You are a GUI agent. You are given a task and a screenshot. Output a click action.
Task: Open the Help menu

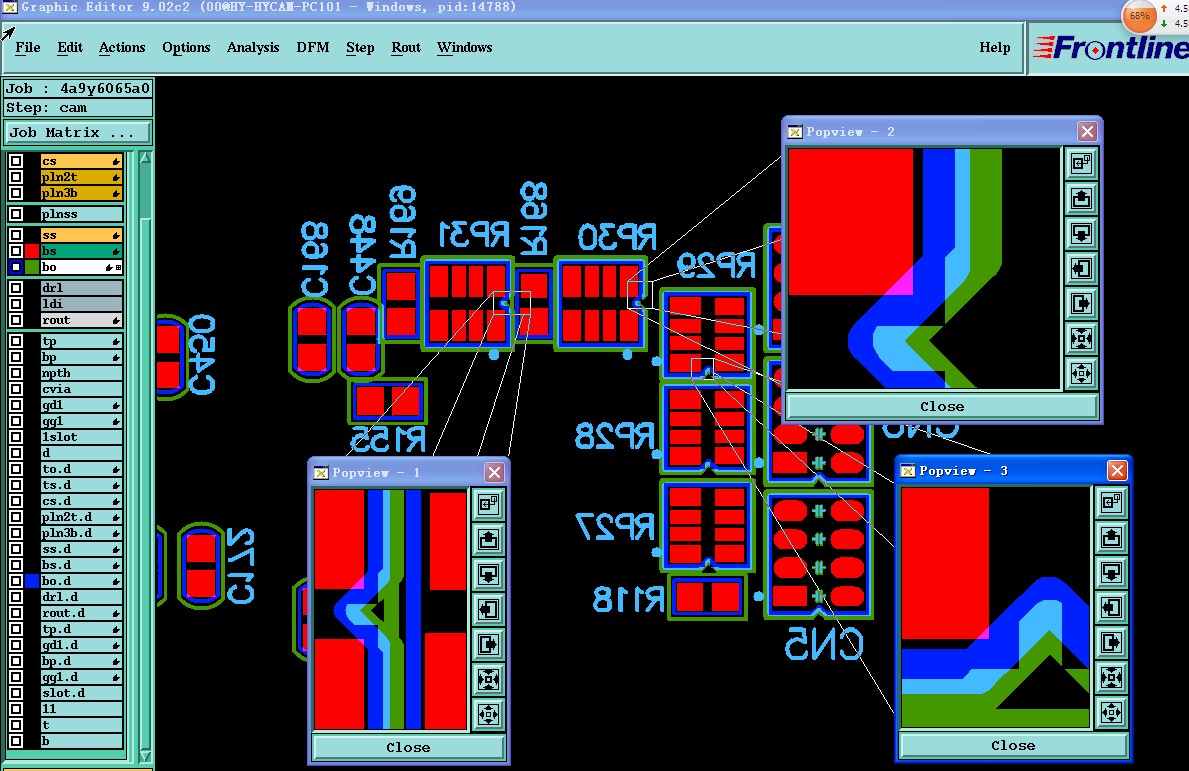[x=995, y=47]
